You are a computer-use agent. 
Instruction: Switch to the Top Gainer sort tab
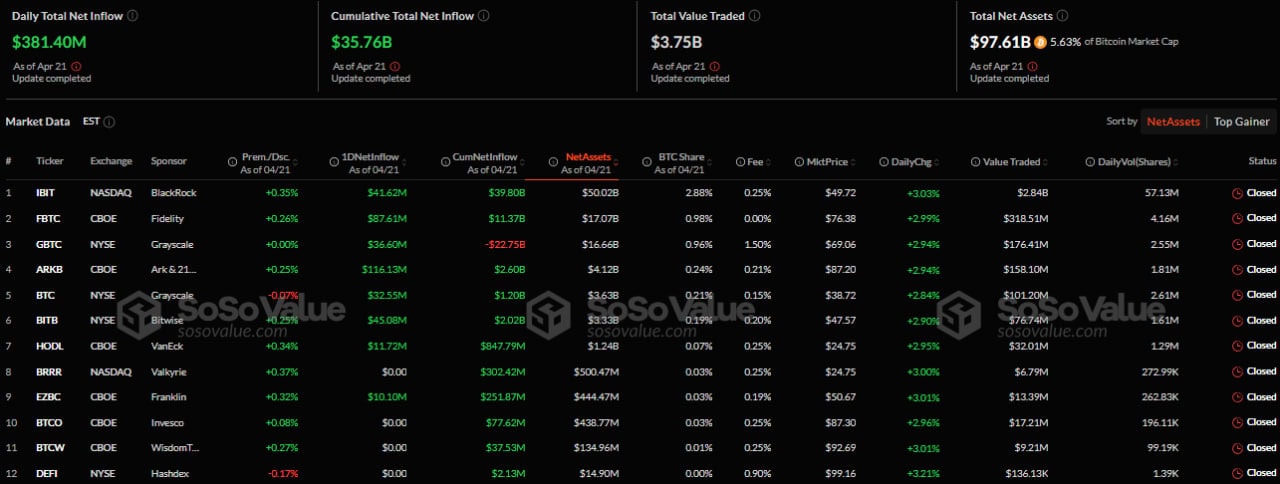[x=1241, y=122]
